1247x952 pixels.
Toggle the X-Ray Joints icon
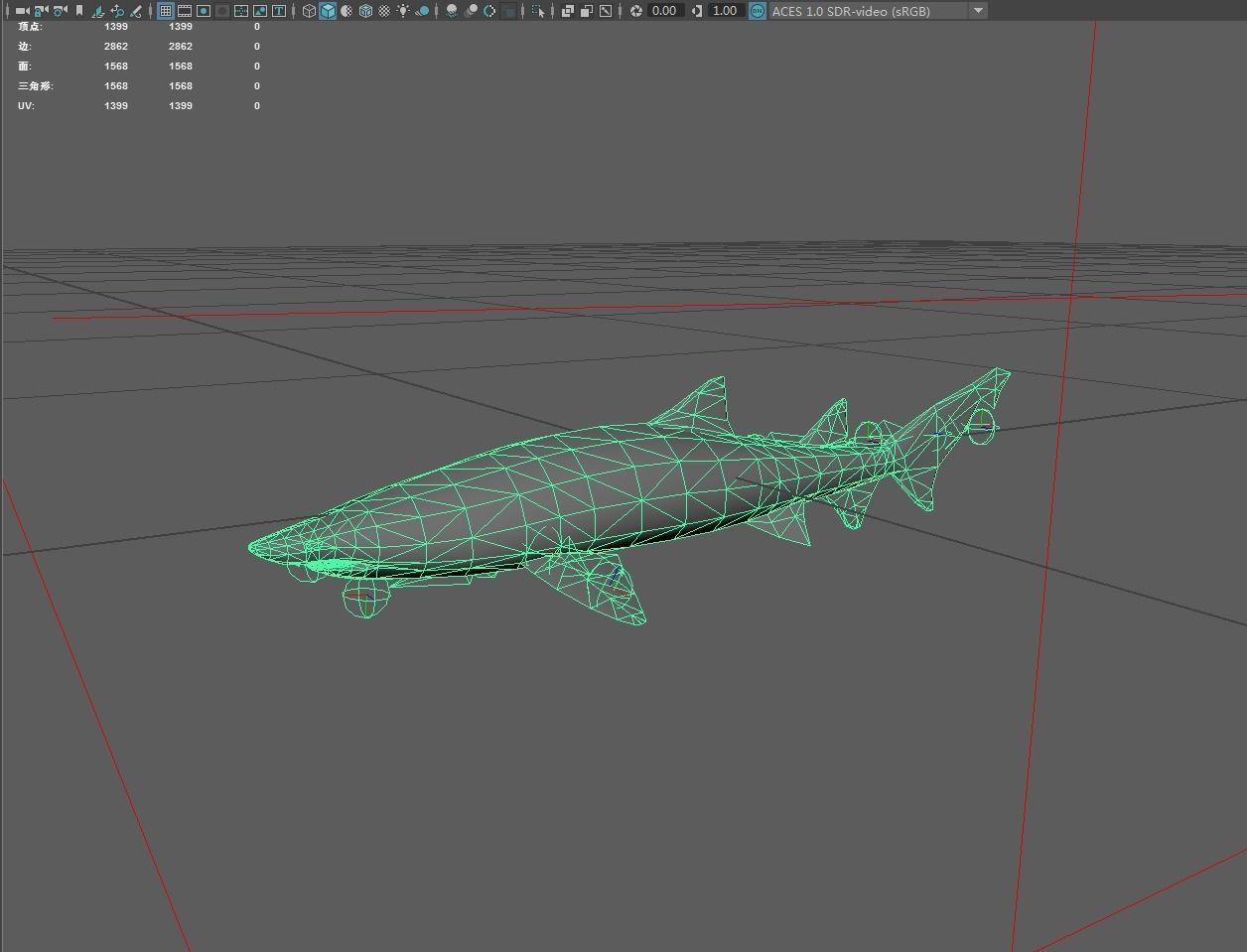[606, 11]
